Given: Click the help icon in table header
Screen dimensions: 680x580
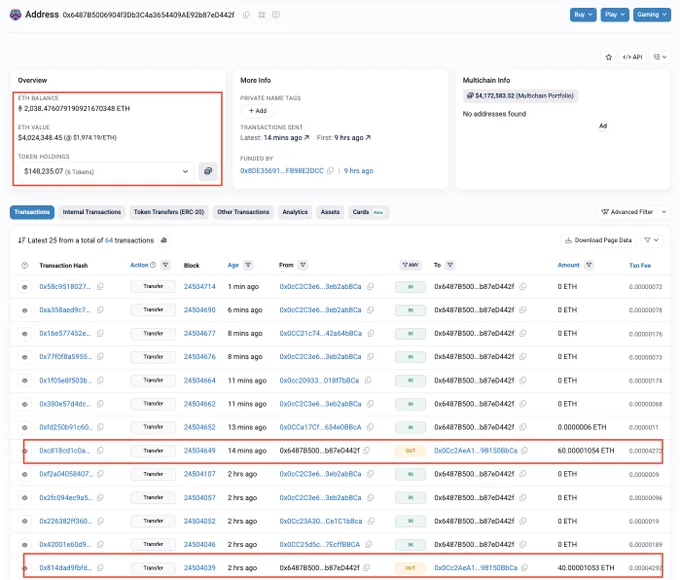Looking at the screenshot, I should pos(25,265).
